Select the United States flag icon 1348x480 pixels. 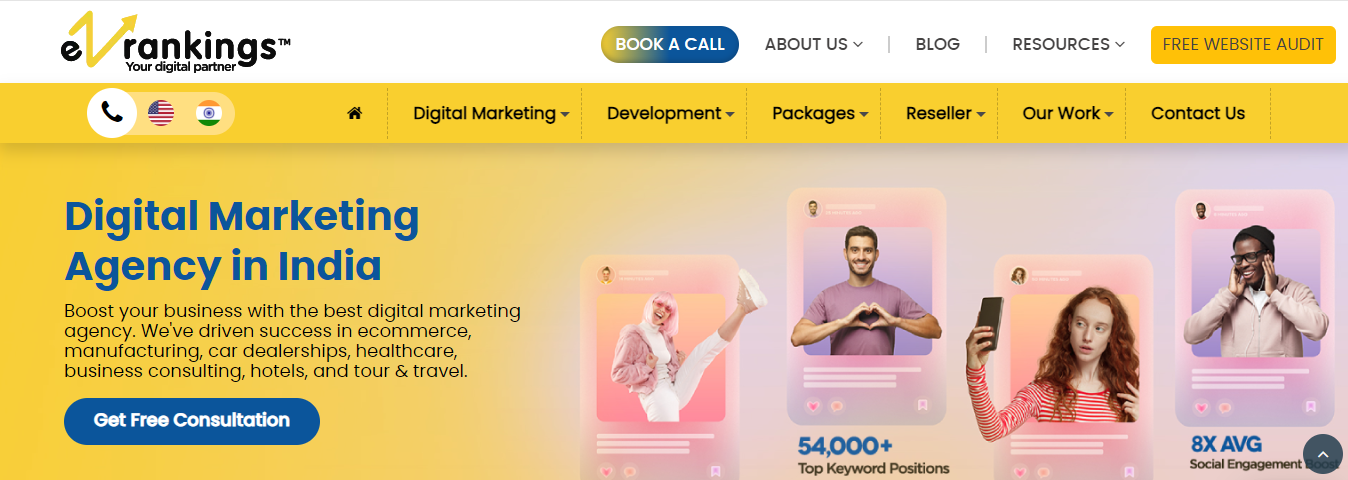[x=161, y=113]
